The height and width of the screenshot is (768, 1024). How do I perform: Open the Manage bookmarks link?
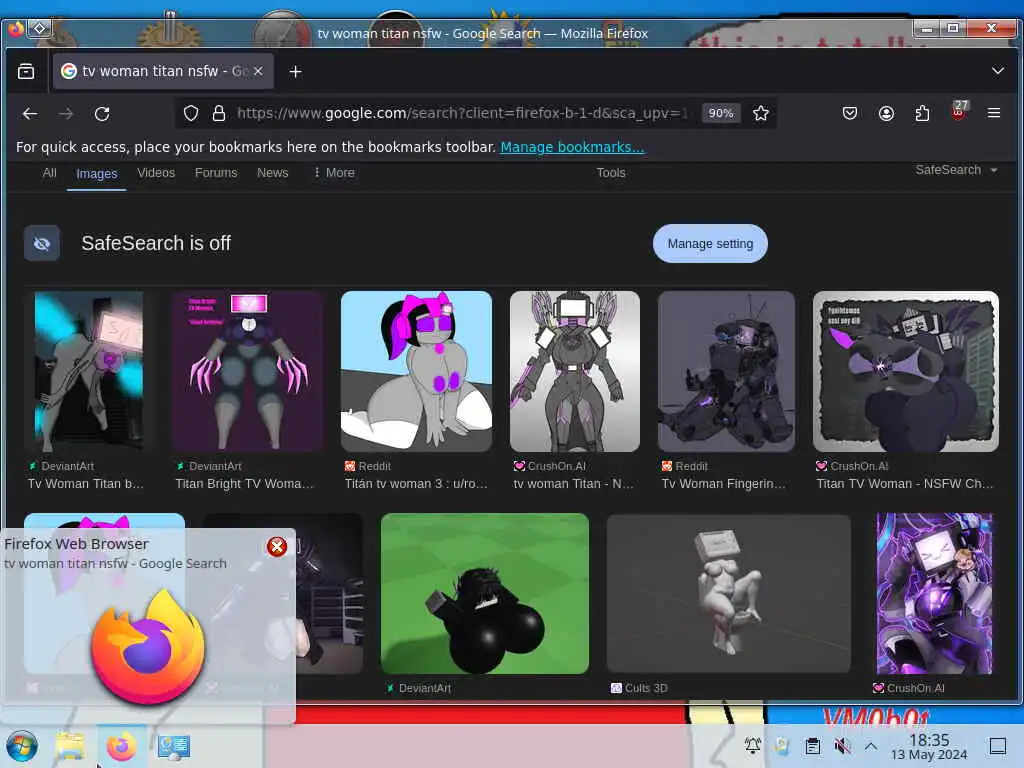[572, 147]
